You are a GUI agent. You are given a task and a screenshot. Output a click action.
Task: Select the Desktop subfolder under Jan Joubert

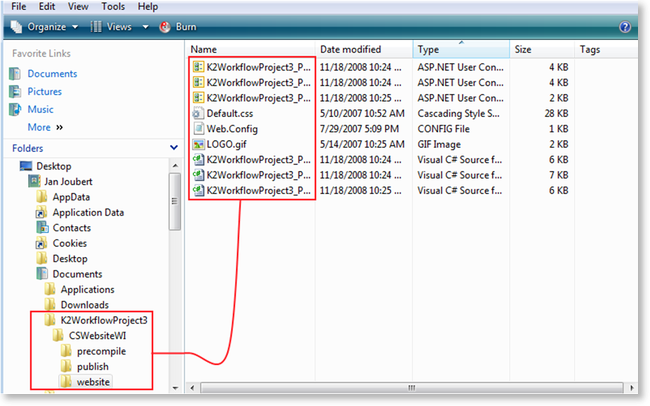(x=70, y=259)
